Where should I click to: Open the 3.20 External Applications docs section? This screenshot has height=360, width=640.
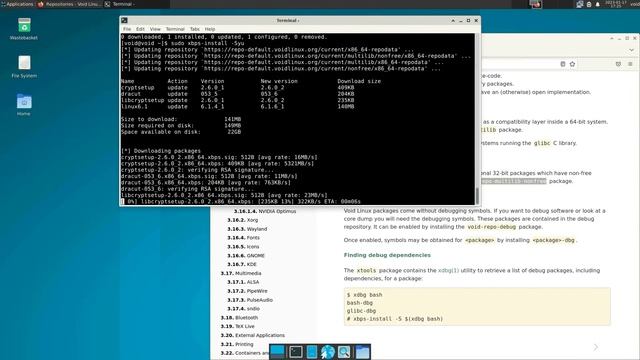(x=253, y=336)
